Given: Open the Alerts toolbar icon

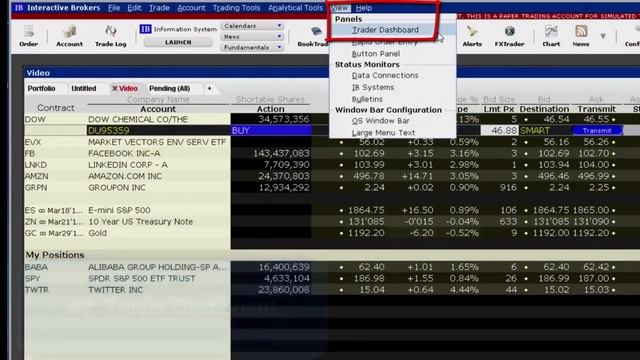Looking at the screenshot, I should [472, 36].
